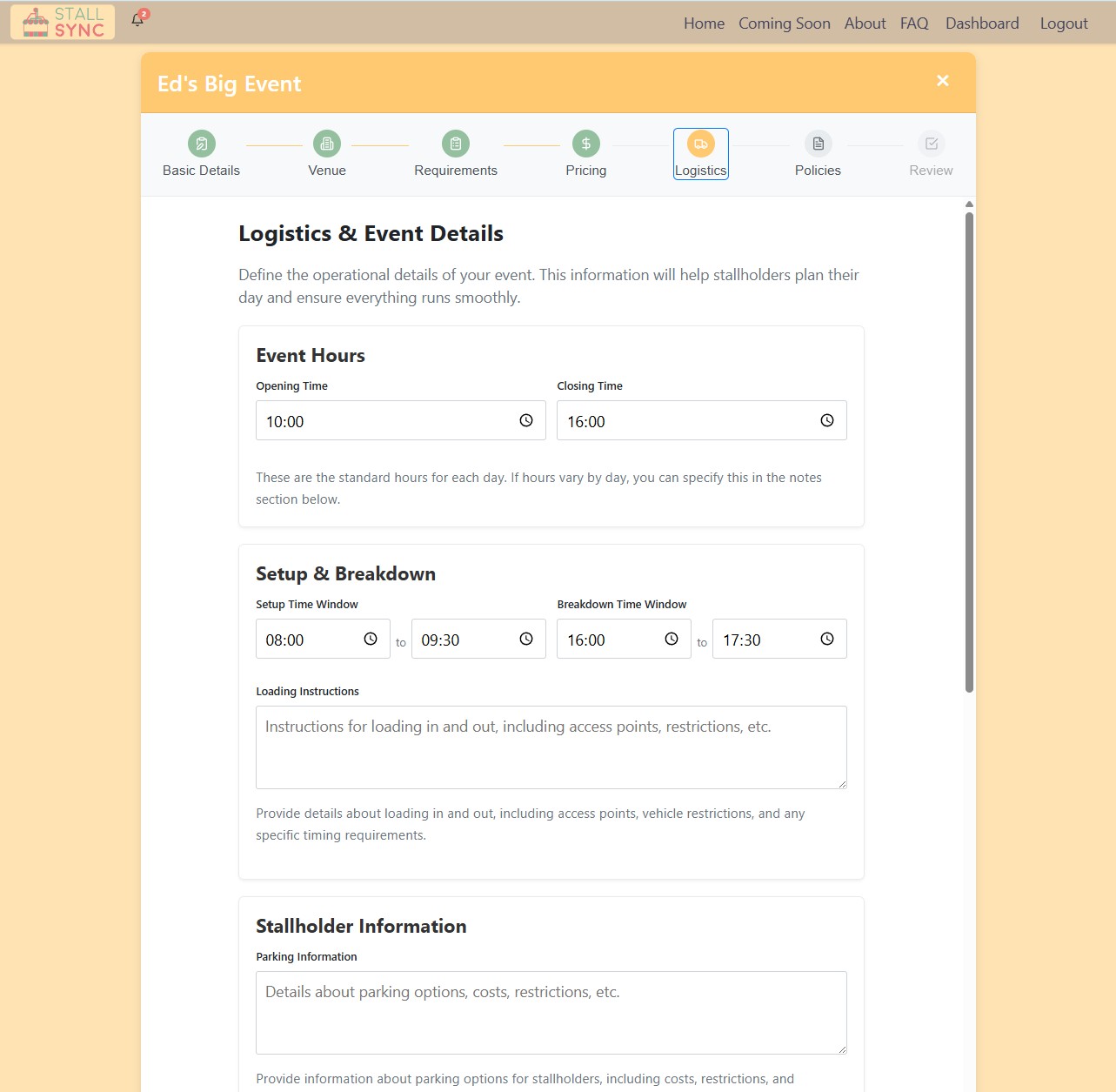Viewport: 1116px width, 1092px height.
Task: Open the FAQ page
Action: pyautogui.click(x=914, y=23)
